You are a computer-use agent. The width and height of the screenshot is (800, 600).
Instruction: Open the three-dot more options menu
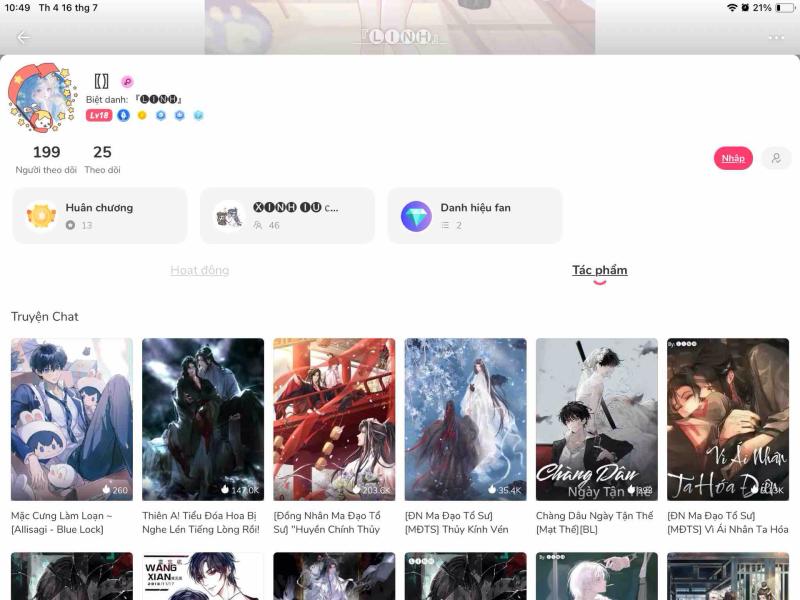(x=776, y=37)
